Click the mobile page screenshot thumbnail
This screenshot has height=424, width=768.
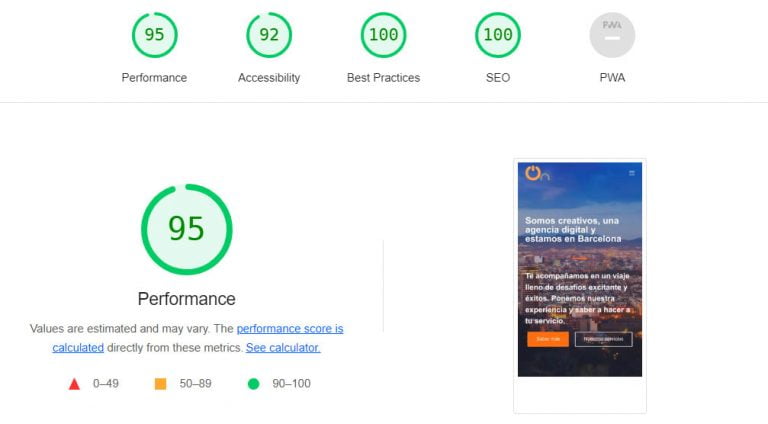click(580, 270)
